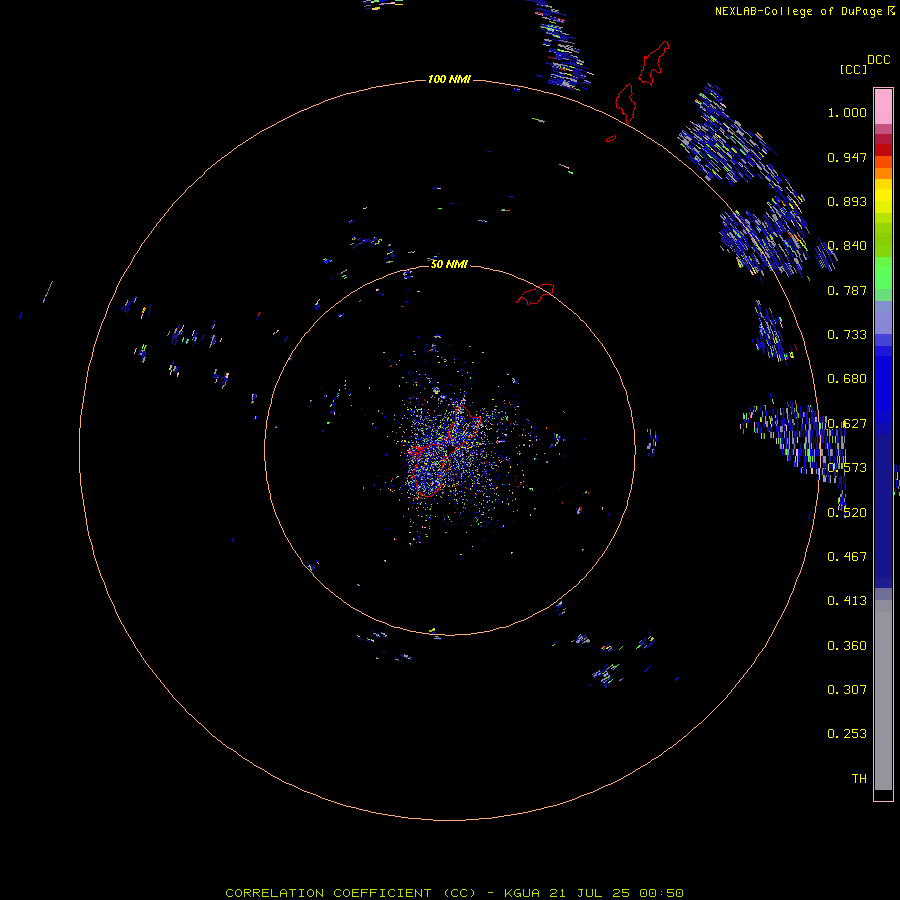Click the 0.253 scale value
The width and height of the screenshot is (900, 900).
847,734
